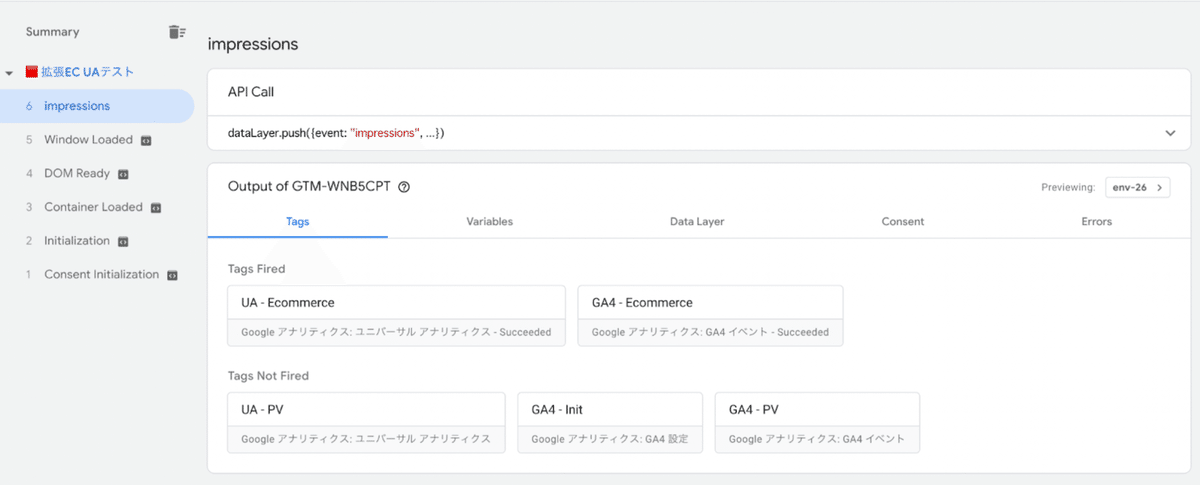Expand the dataLayer.push API call chevron
The image size is (1200, 485).
tap(1170, 133)
